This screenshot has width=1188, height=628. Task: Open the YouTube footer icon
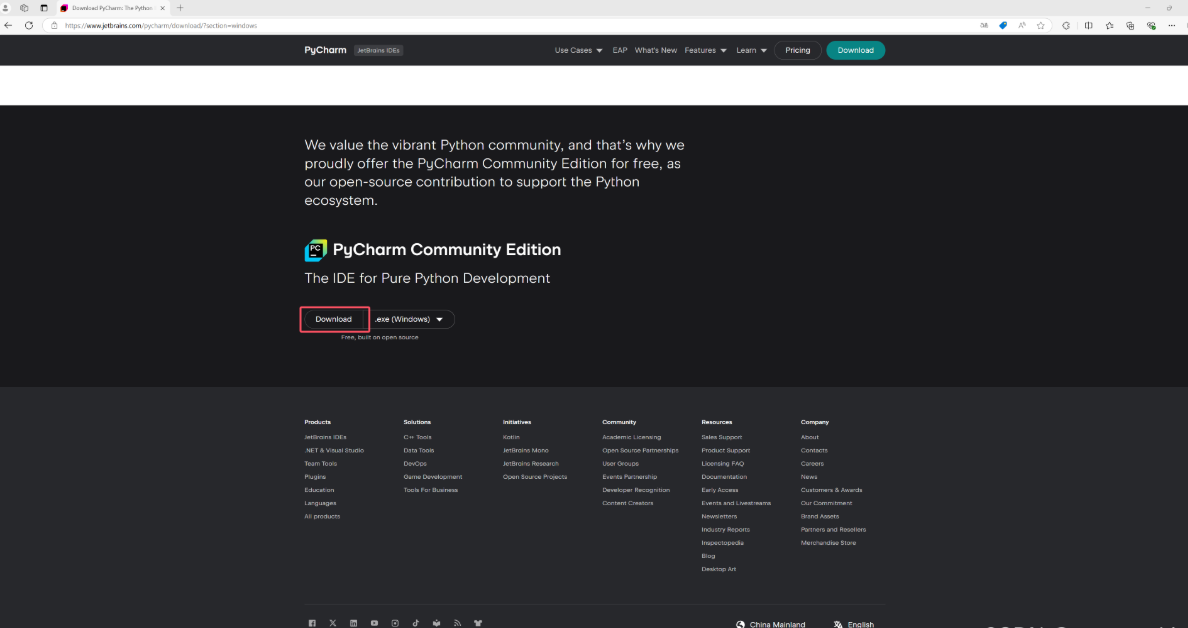(x=374, y=623)
